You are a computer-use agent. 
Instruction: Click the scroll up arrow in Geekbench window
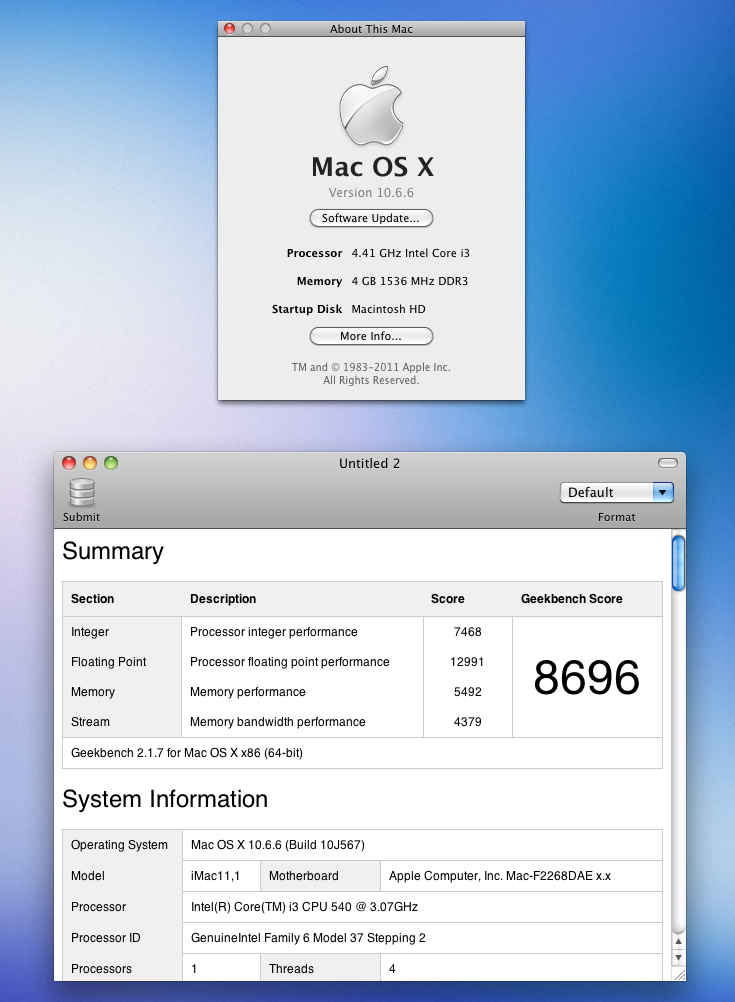click(x=678, y=941)
